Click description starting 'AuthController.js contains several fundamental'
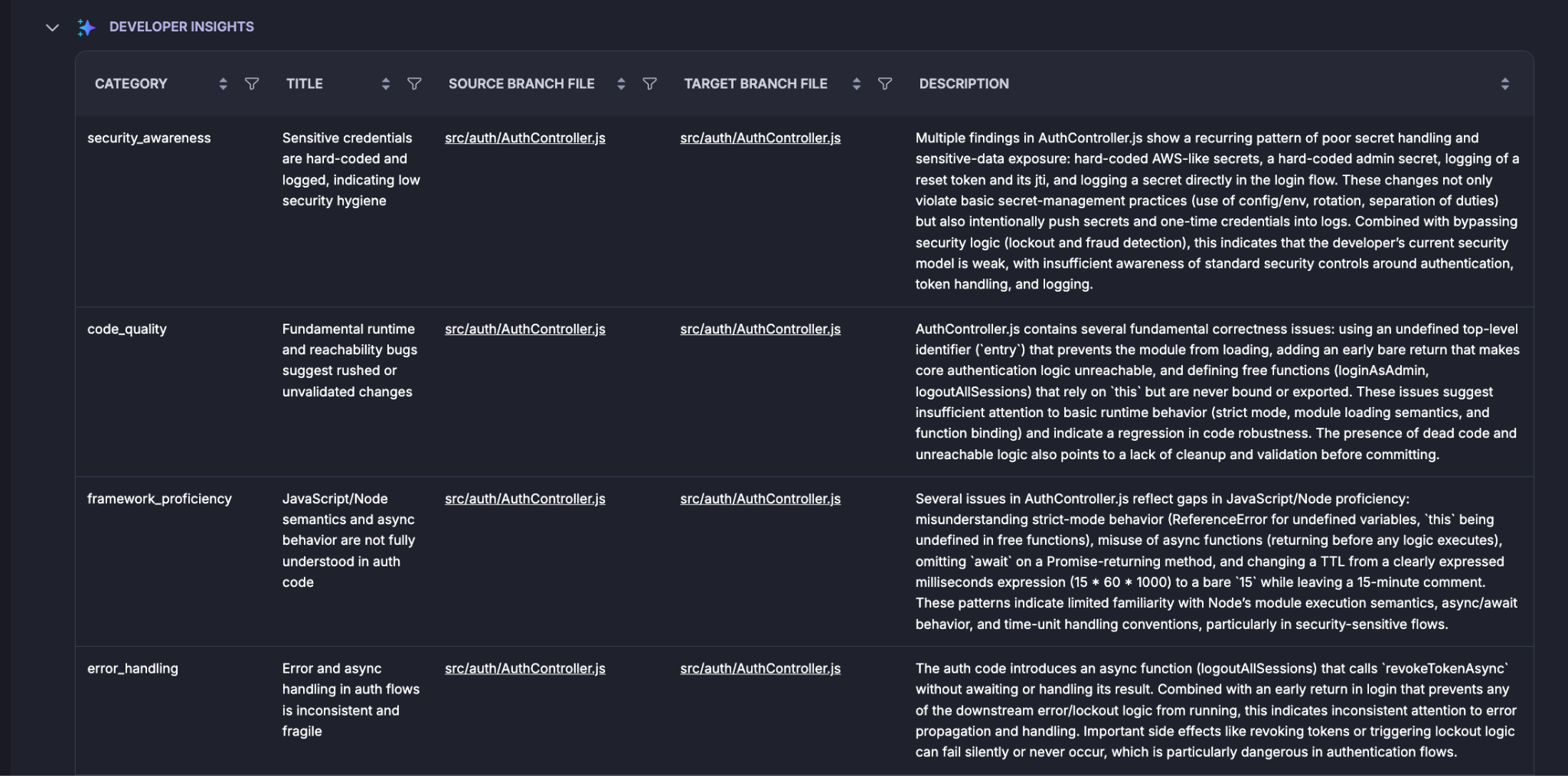Screen dimensions: 1568x776 [1217, 392]
